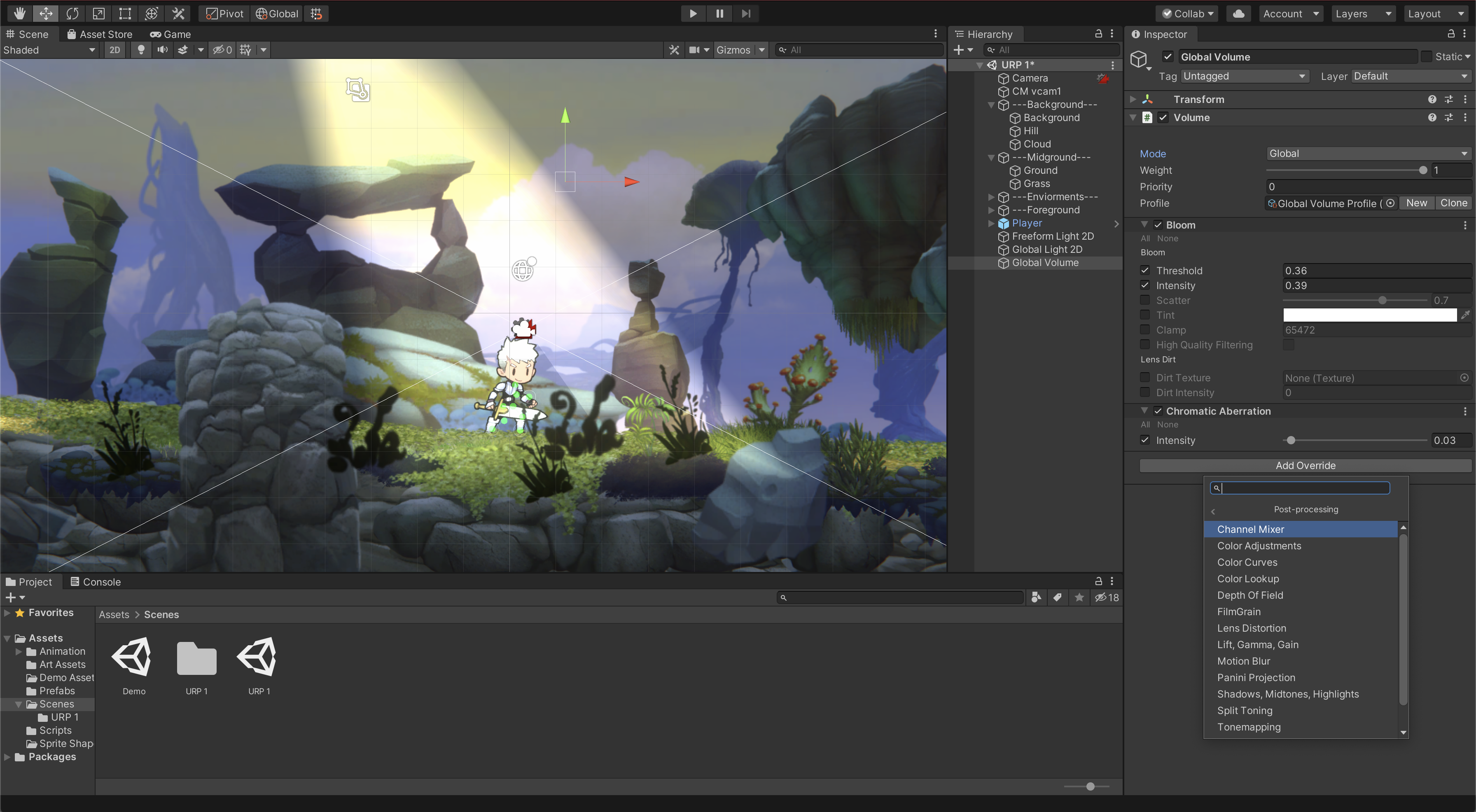This screenshot has width=1476, height=812.
Task: Disable the Bloom override checkbox
Action: (x=1158, y=225)
